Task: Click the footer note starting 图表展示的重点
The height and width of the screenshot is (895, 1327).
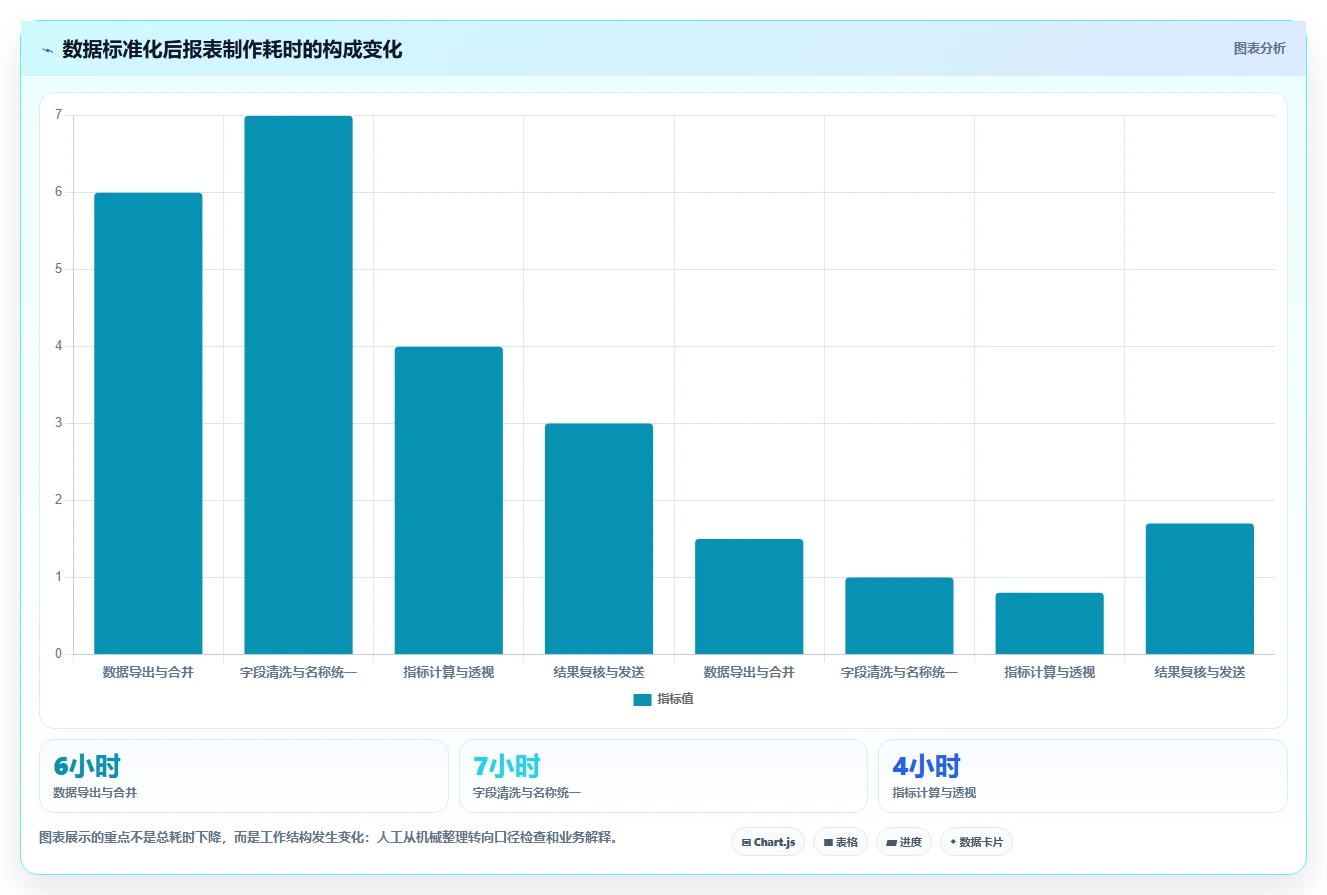Action: [328, 838]
